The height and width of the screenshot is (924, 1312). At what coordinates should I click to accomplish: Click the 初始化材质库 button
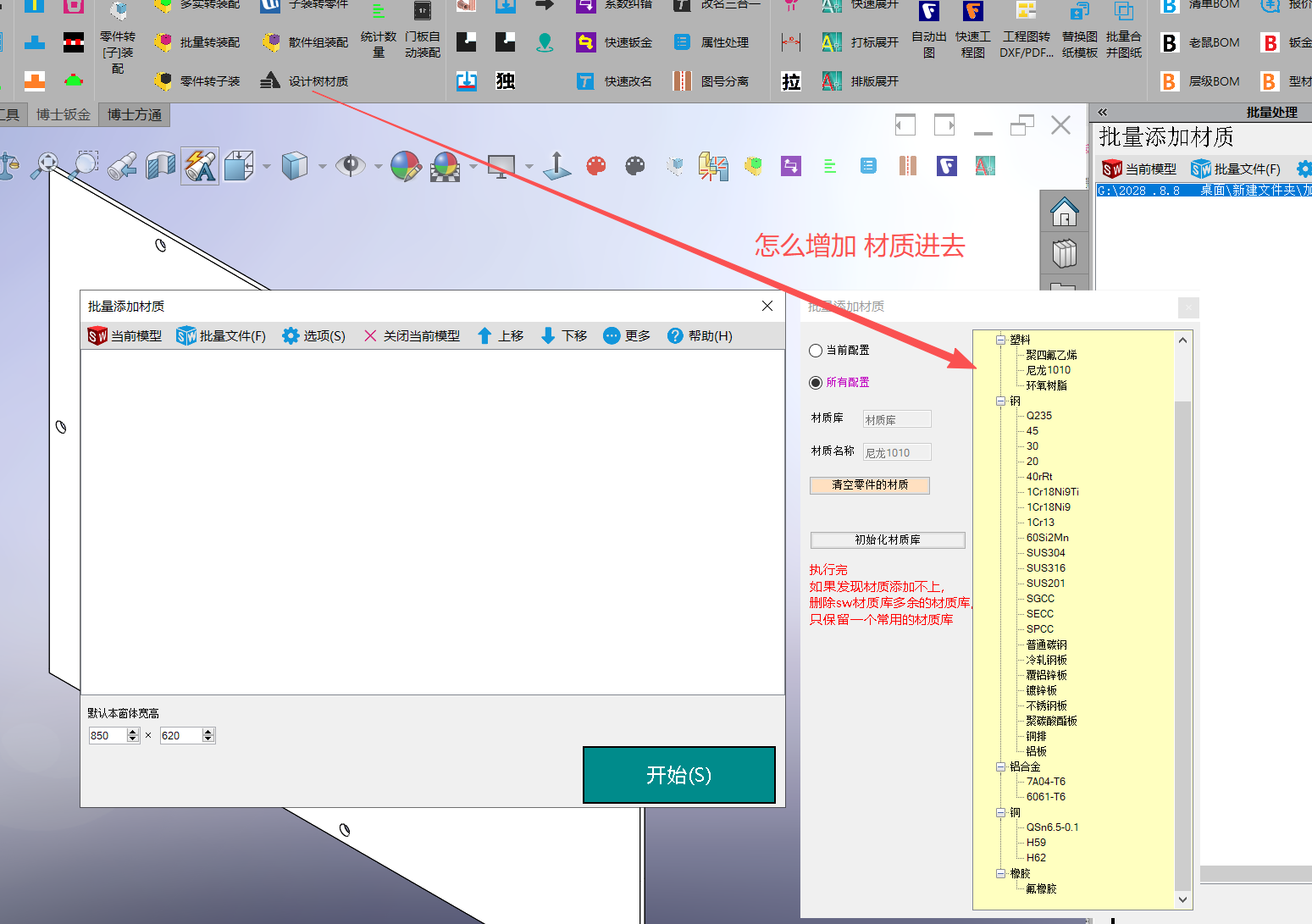[887, 539]
